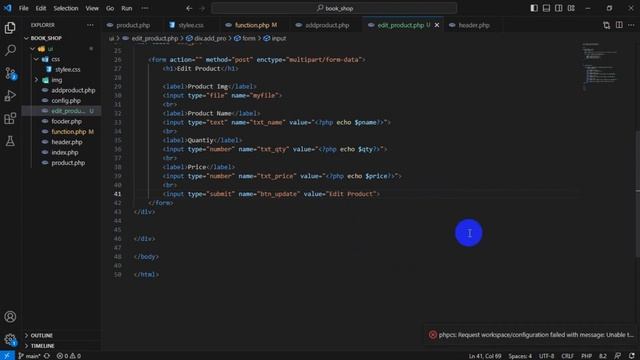Image resolution: width=640 pixels, height=360 pixels.
Task: Open the Edit menu
Action: coord(40,8)
